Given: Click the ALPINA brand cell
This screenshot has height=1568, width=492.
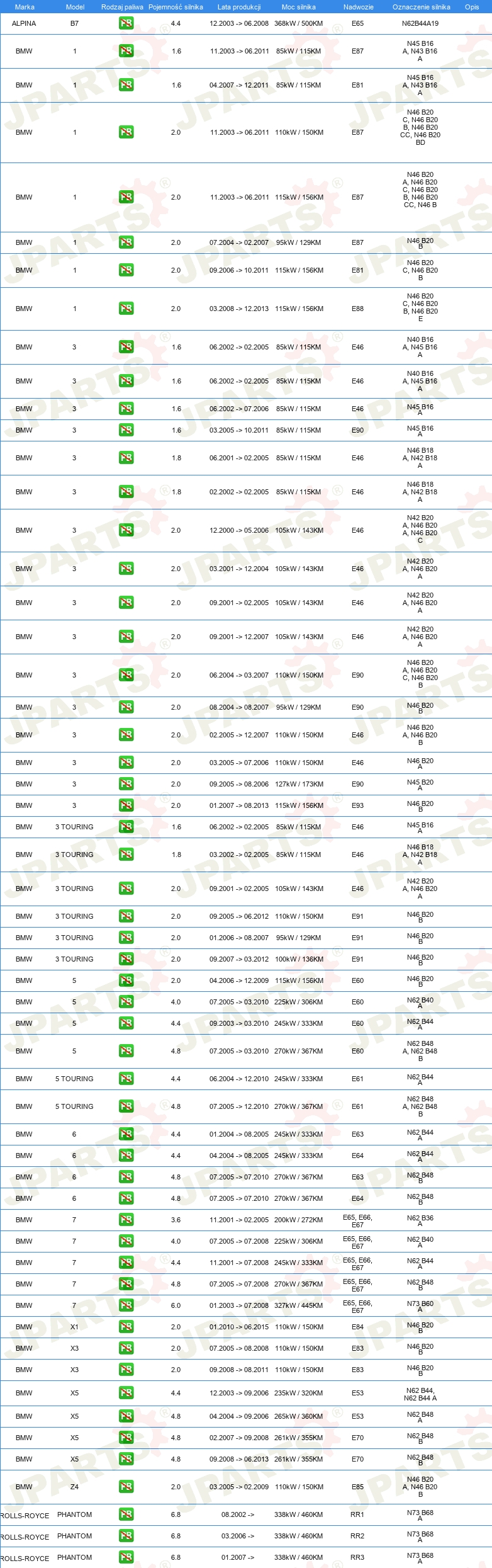Looking at the screenshot, I should click(24, 23).
